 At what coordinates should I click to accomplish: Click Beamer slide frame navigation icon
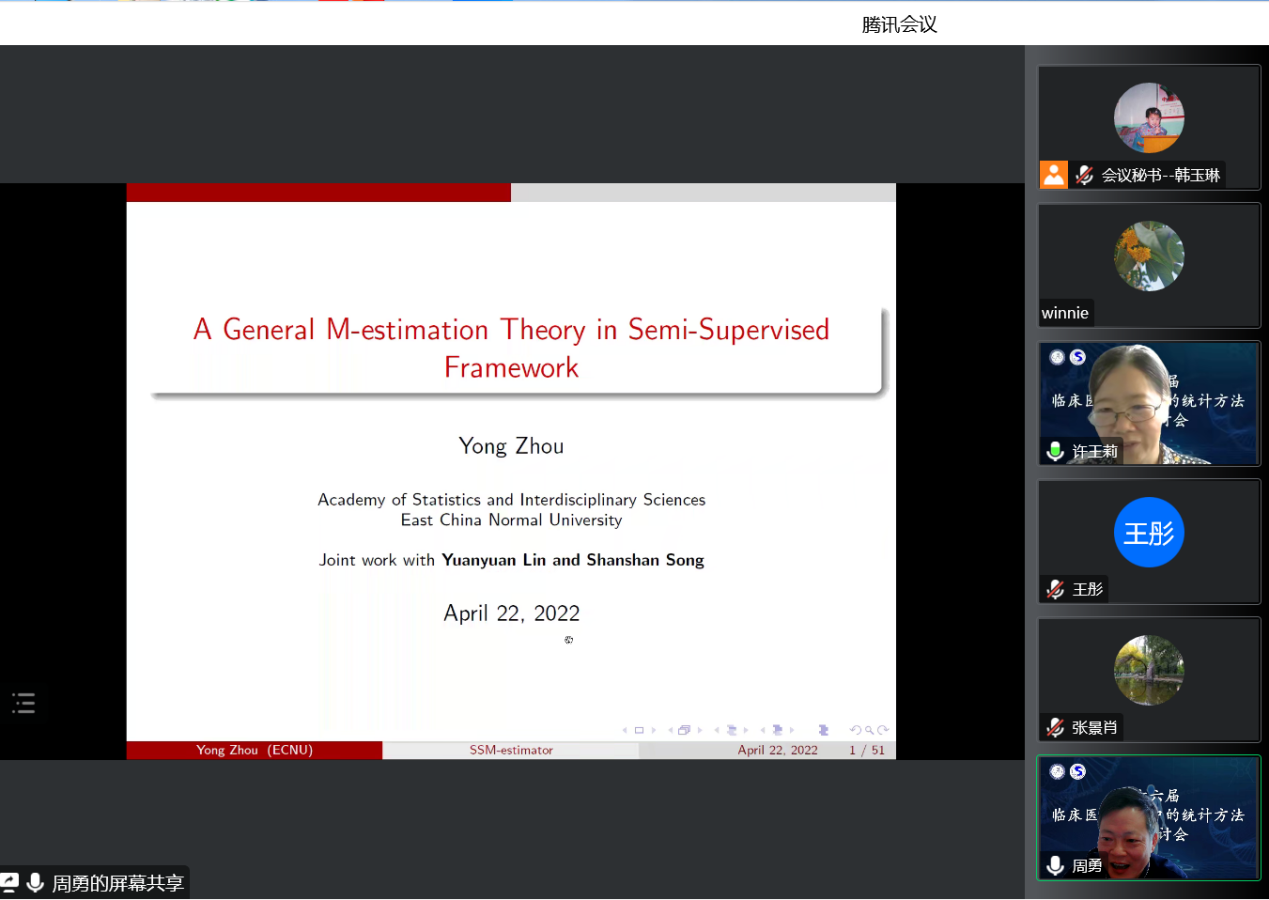pos(684,730)
